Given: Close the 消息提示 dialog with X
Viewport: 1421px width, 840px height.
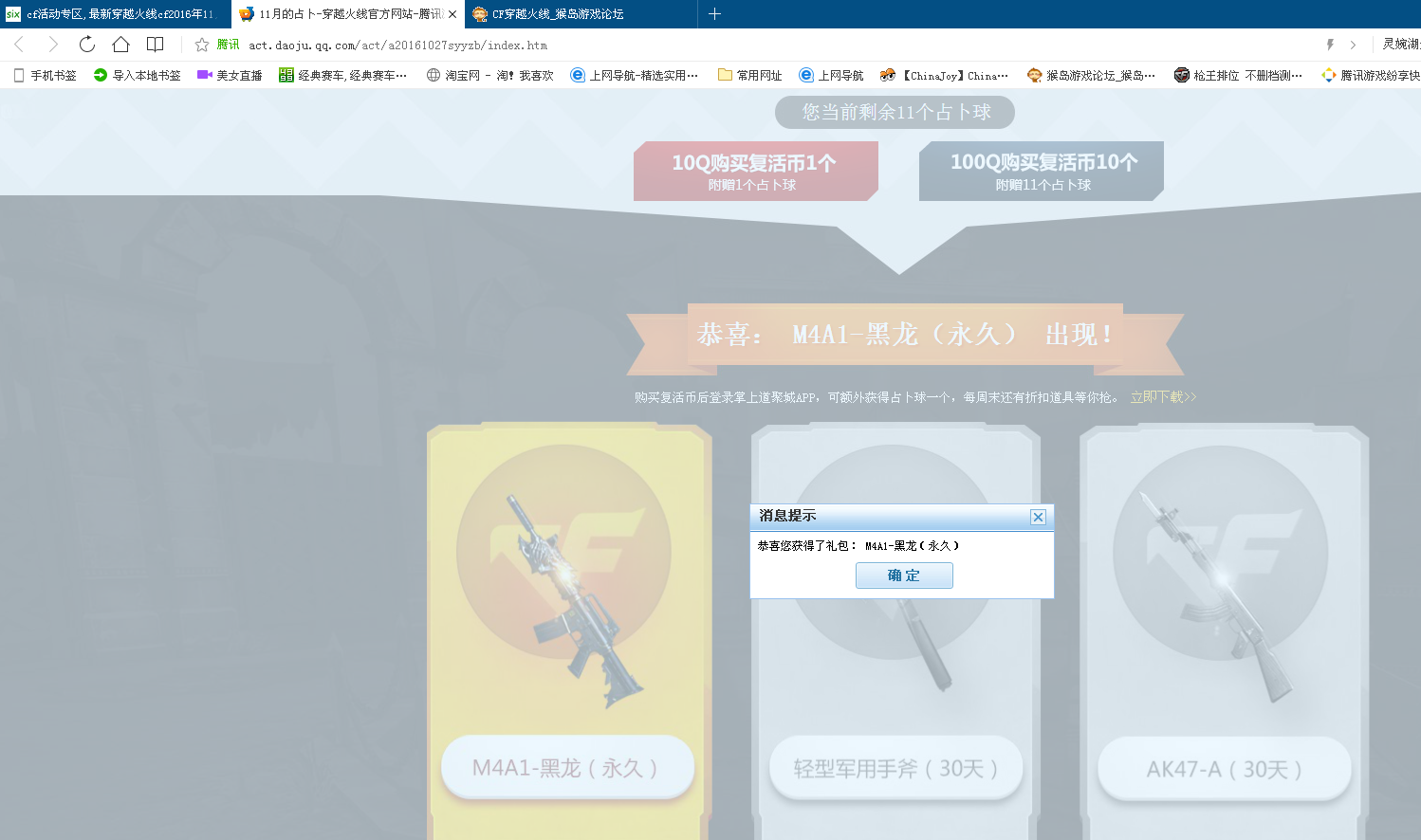Looking at the screenshot, I should (x=1038, y=517).
